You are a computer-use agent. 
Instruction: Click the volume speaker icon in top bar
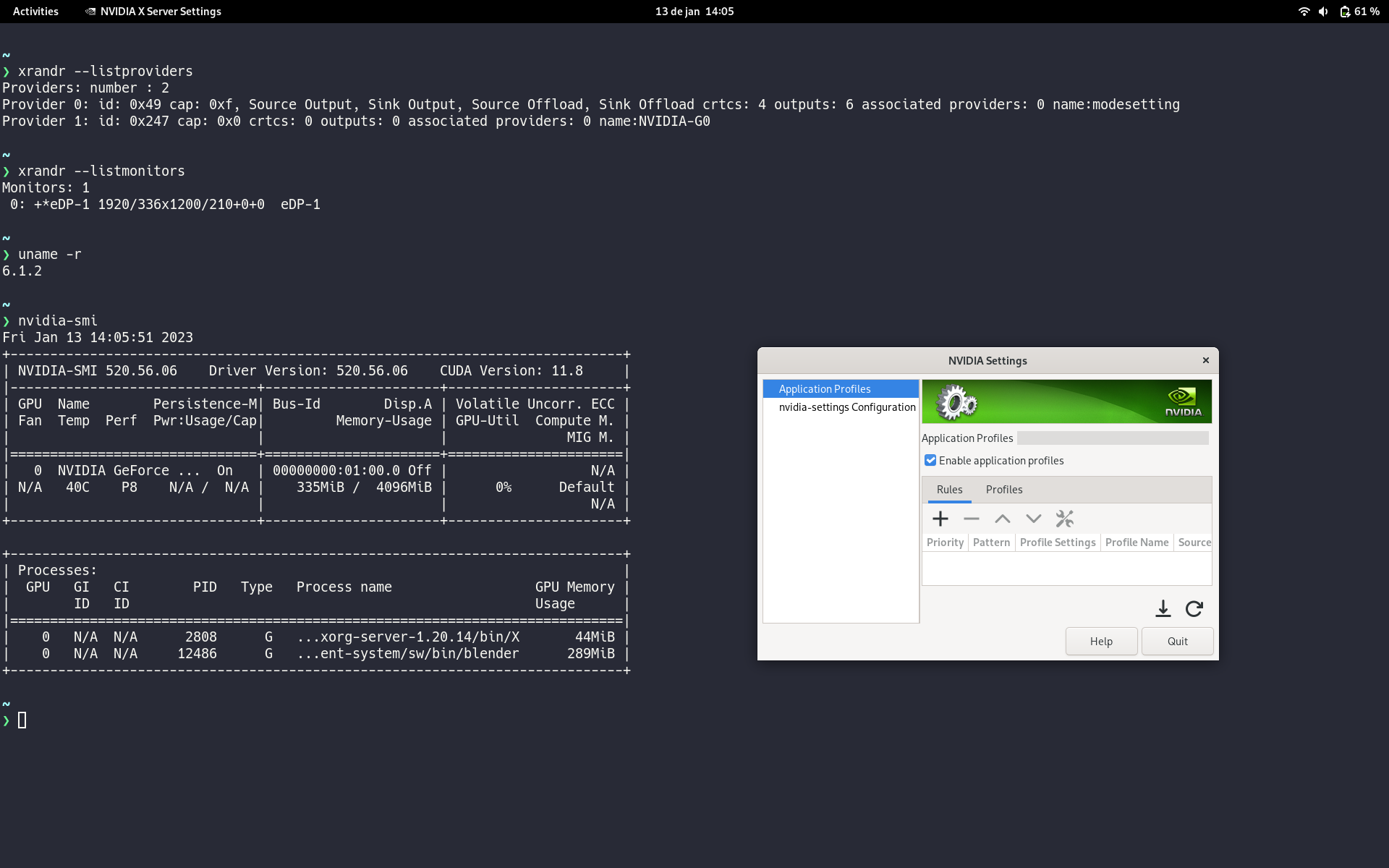point(1323,12)
